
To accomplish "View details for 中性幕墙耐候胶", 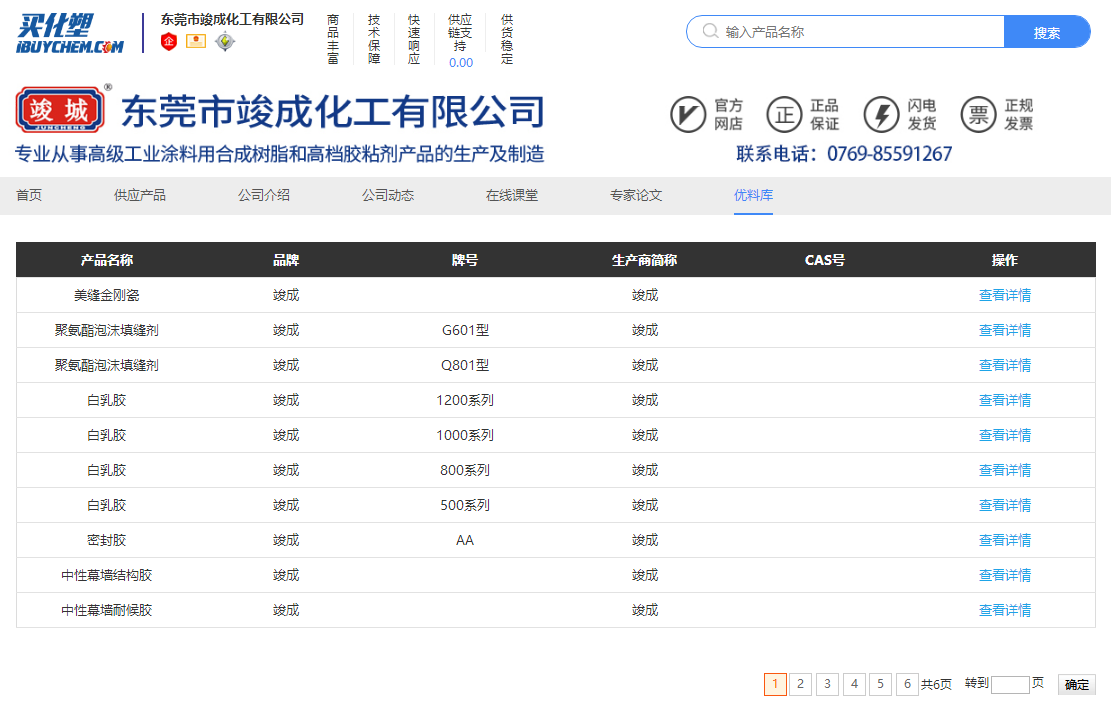I will tap(1005, 610).
